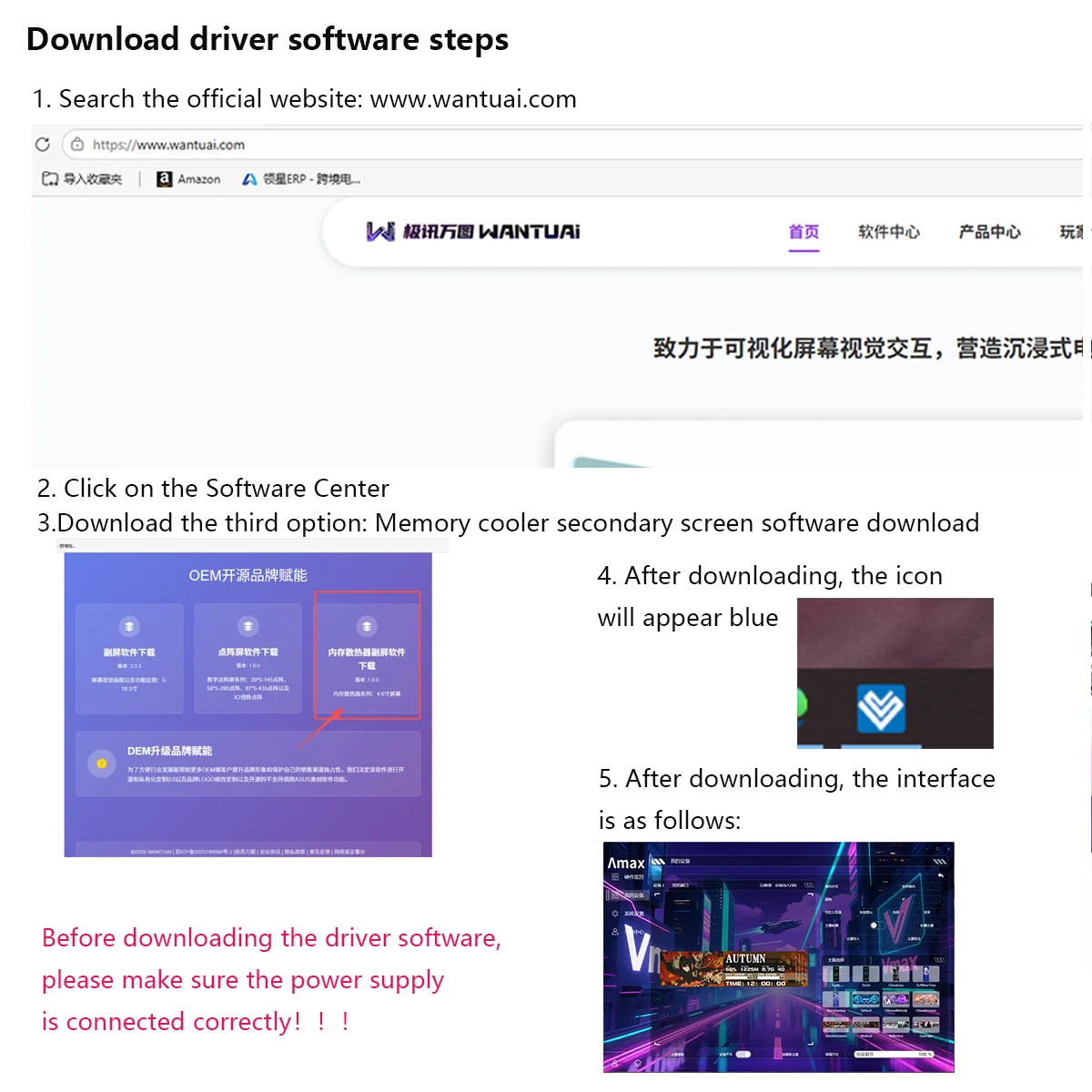
Task: Click the green taskbar icon left of blue icon
Action: (x=802, y=703)
